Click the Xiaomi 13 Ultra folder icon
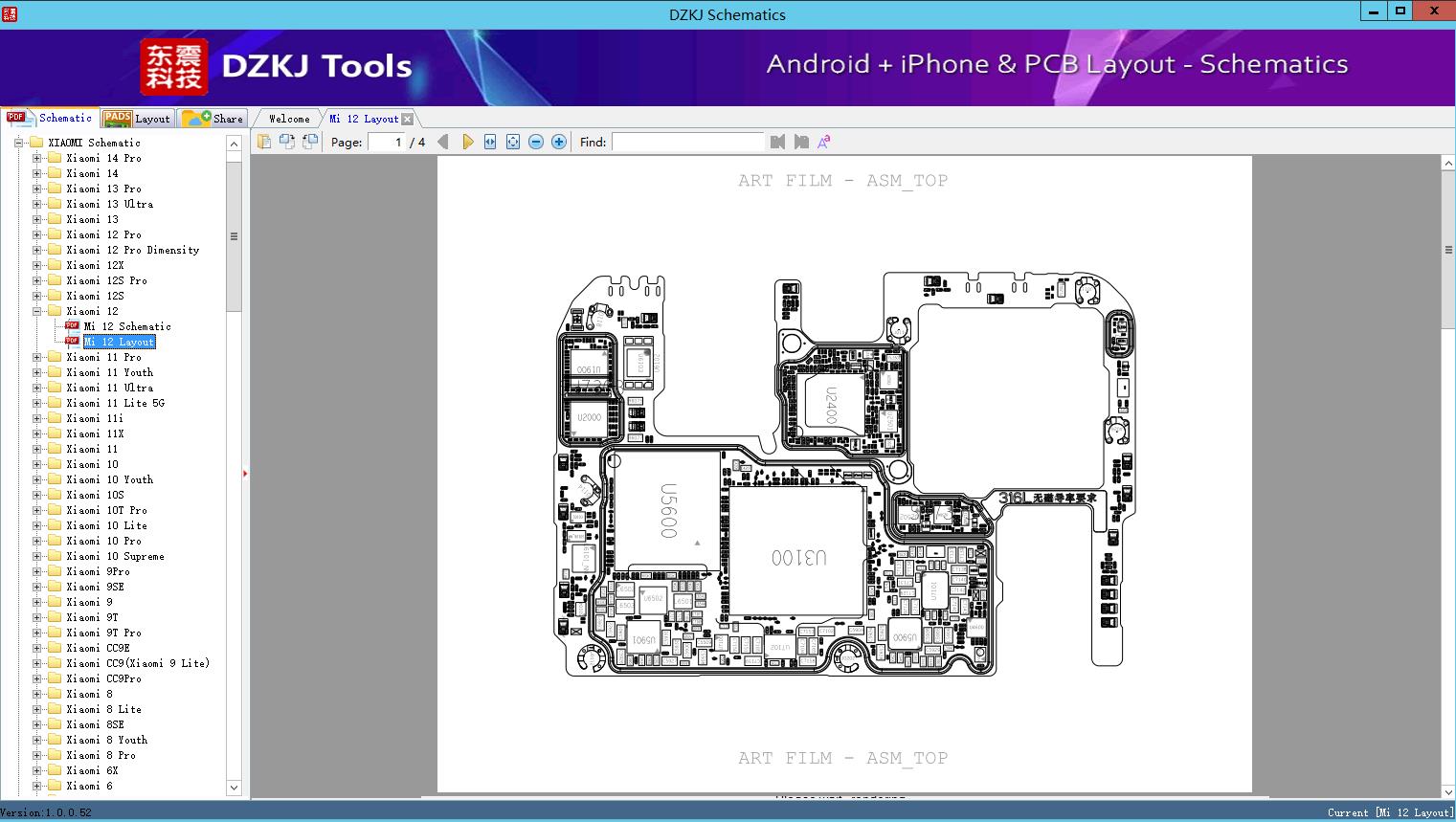The image size is (1456, 822). tap(55, 204)
